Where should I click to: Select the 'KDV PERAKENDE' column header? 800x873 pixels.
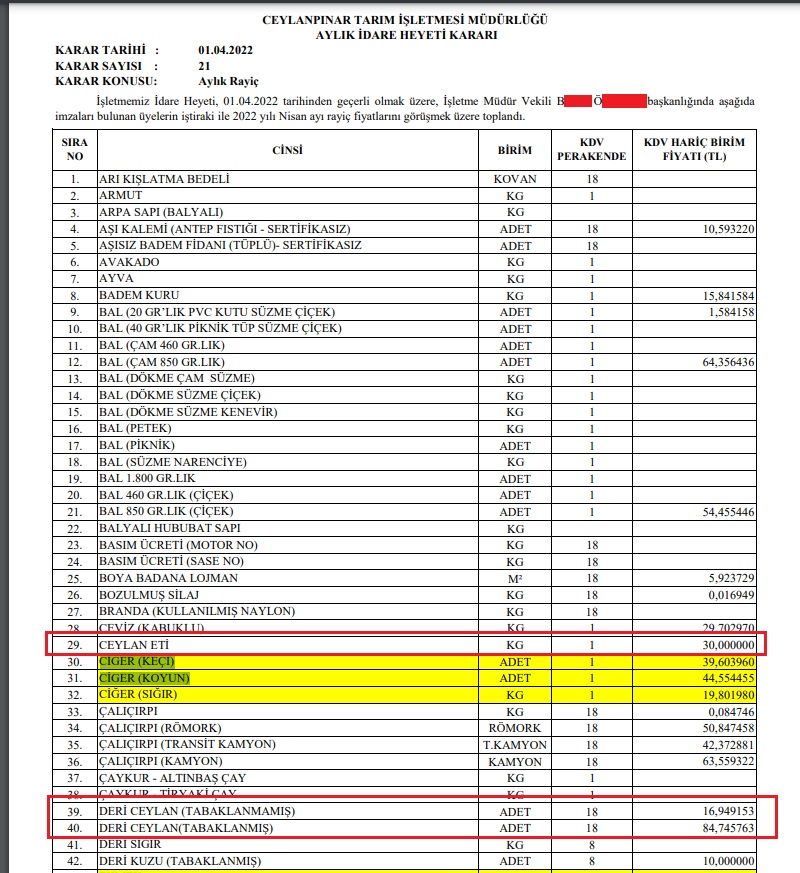[592, 150]
